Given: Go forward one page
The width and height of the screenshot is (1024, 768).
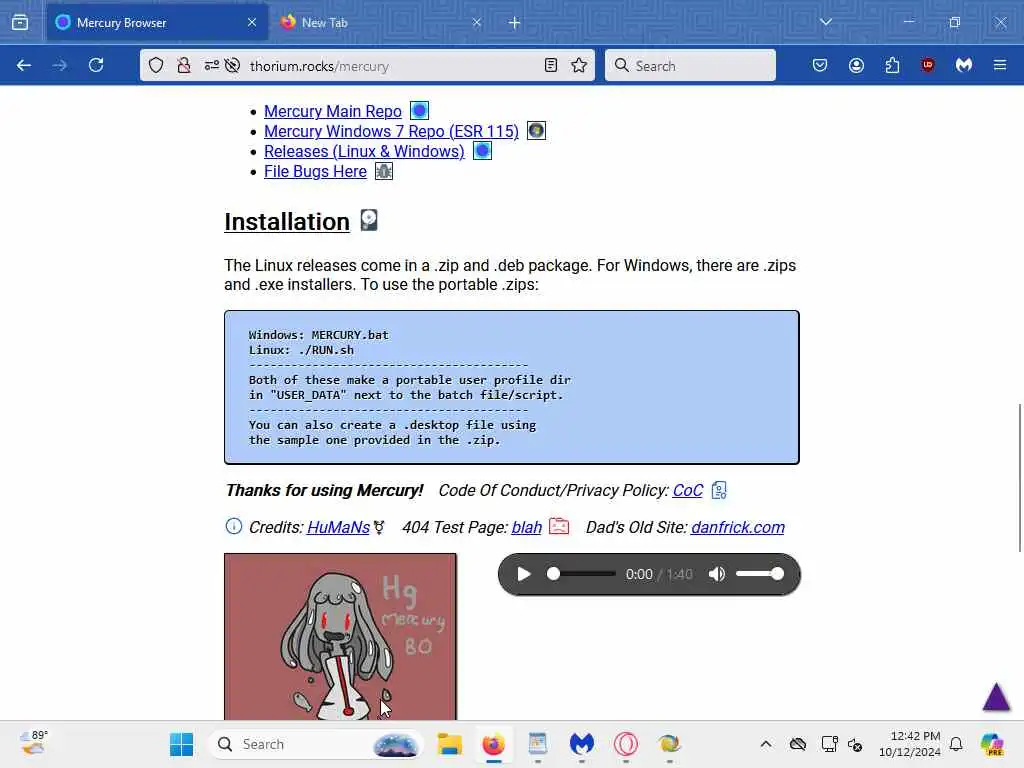Looking at the screenshot, I should point(59,65).
